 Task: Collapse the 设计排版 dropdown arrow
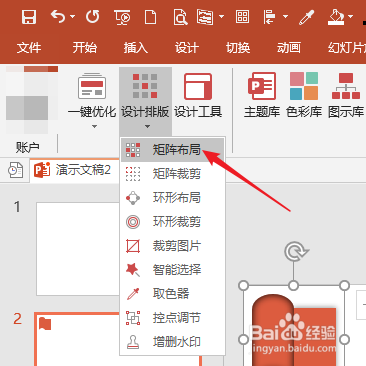click(147, 127)
